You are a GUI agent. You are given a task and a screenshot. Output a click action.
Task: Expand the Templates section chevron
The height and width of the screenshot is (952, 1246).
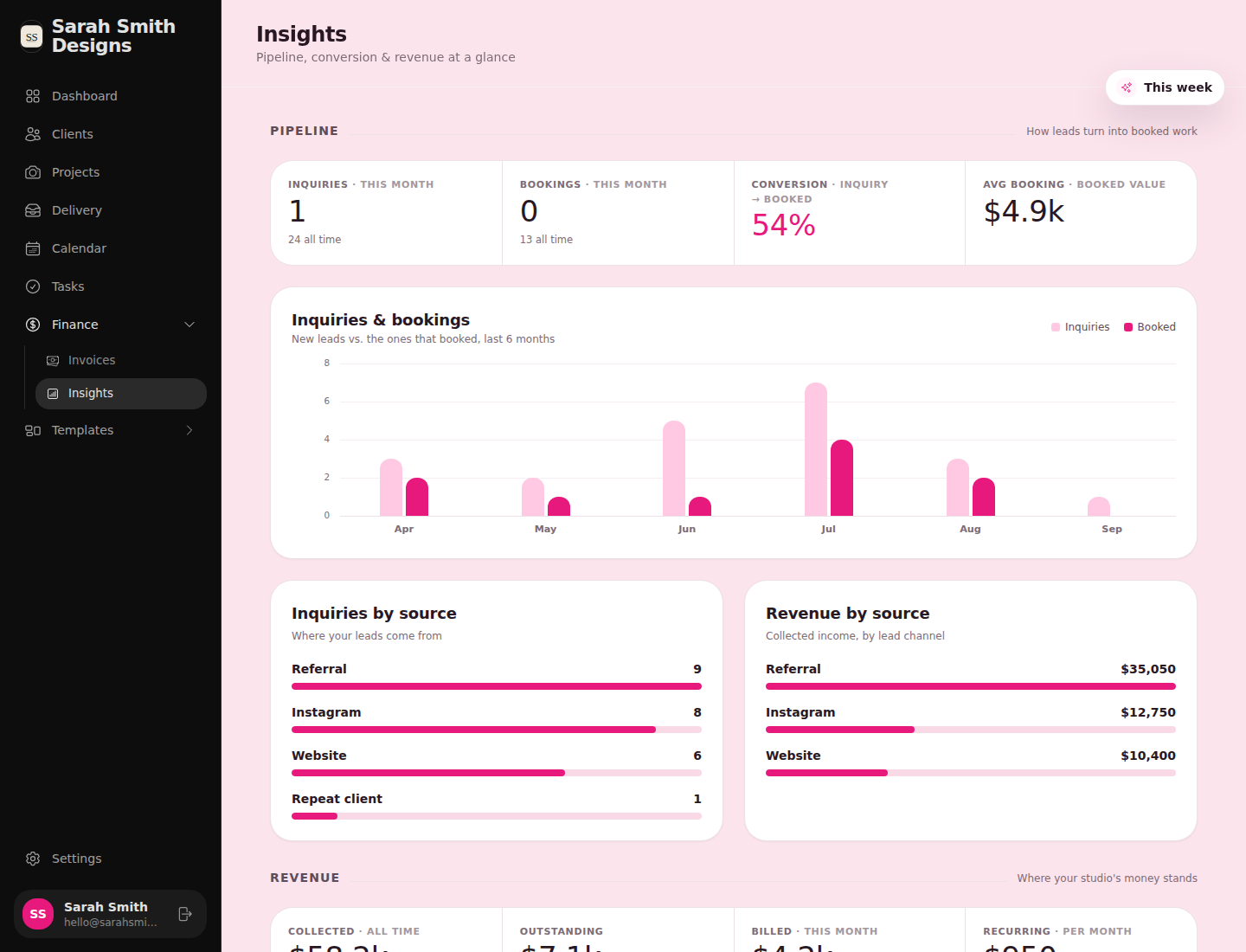(x=189, y=430)
